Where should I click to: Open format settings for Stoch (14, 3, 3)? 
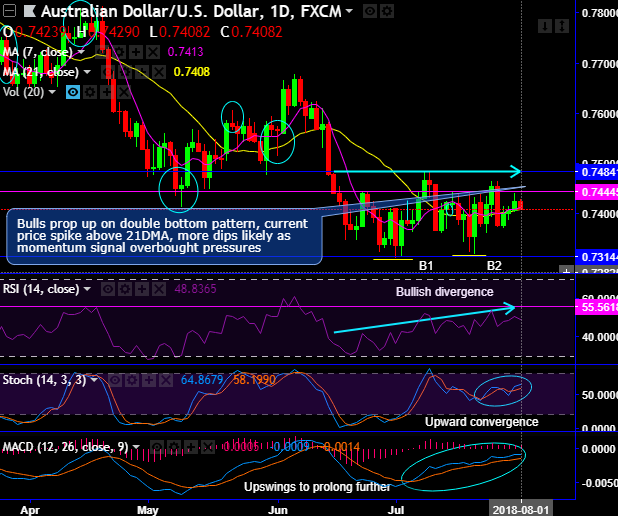point(132,380)
